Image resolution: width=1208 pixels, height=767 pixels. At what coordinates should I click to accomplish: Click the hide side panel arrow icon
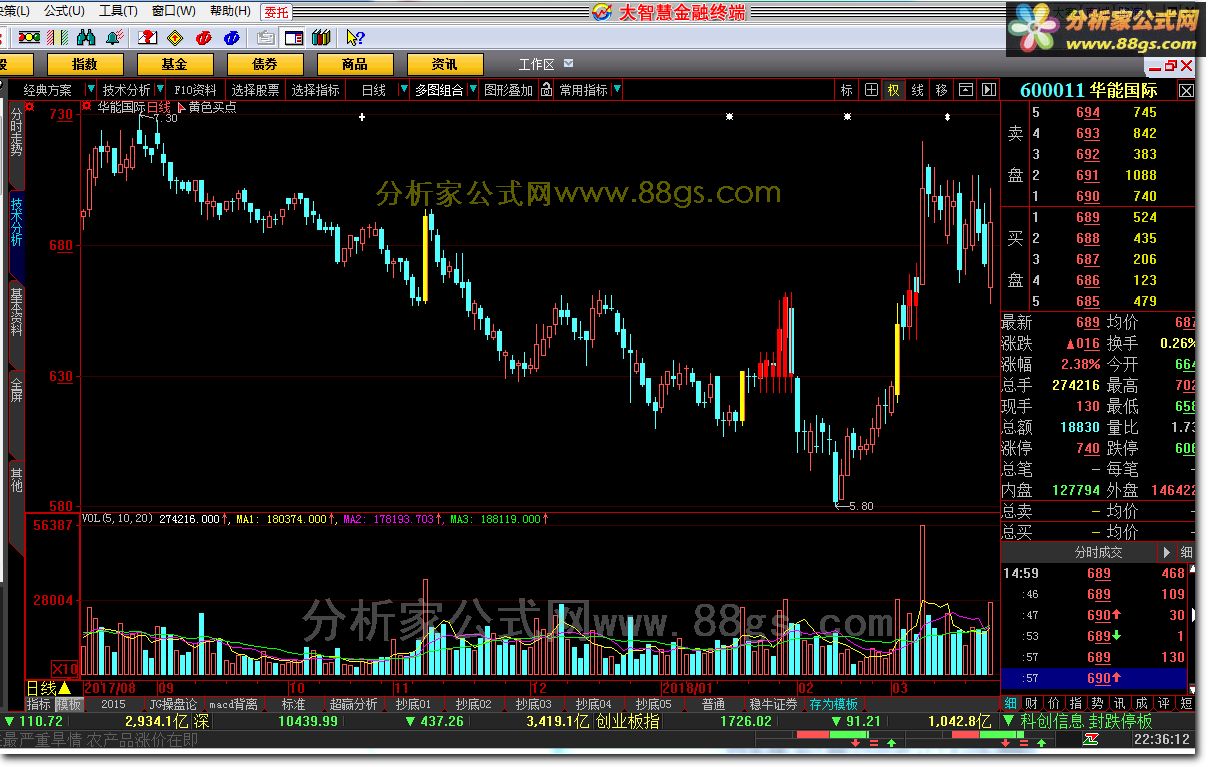click(x=989, y=90)
